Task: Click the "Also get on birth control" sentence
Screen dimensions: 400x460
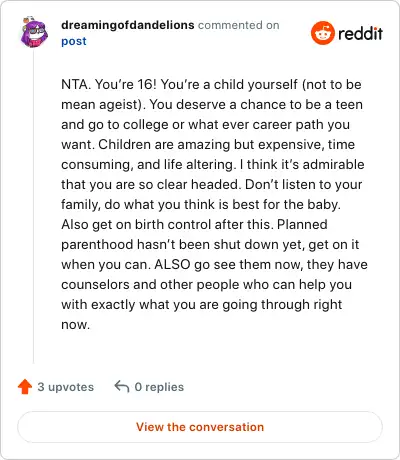Action: 168,224
